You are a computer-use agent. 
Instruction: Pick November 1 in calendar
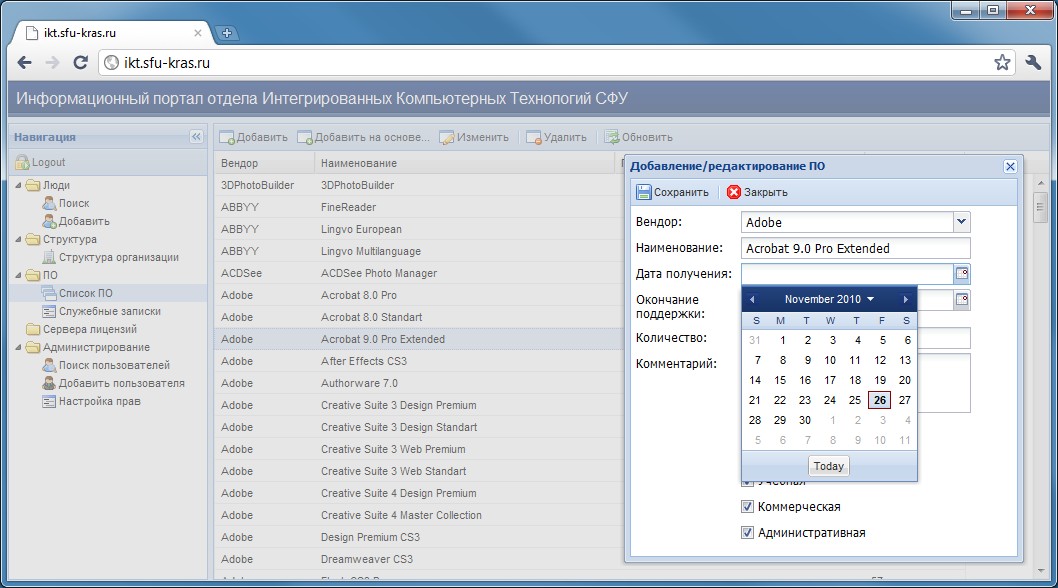pos(782,340)
